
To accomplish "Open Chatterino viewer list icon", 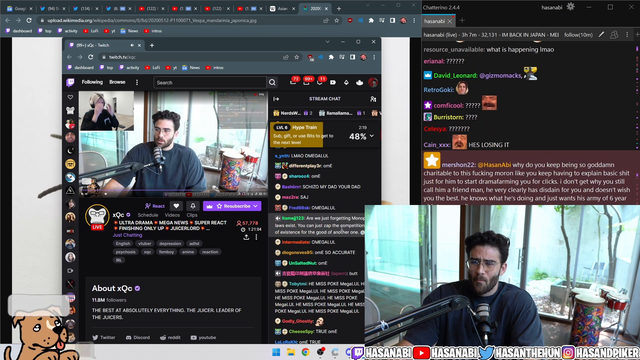I will 614,35.
